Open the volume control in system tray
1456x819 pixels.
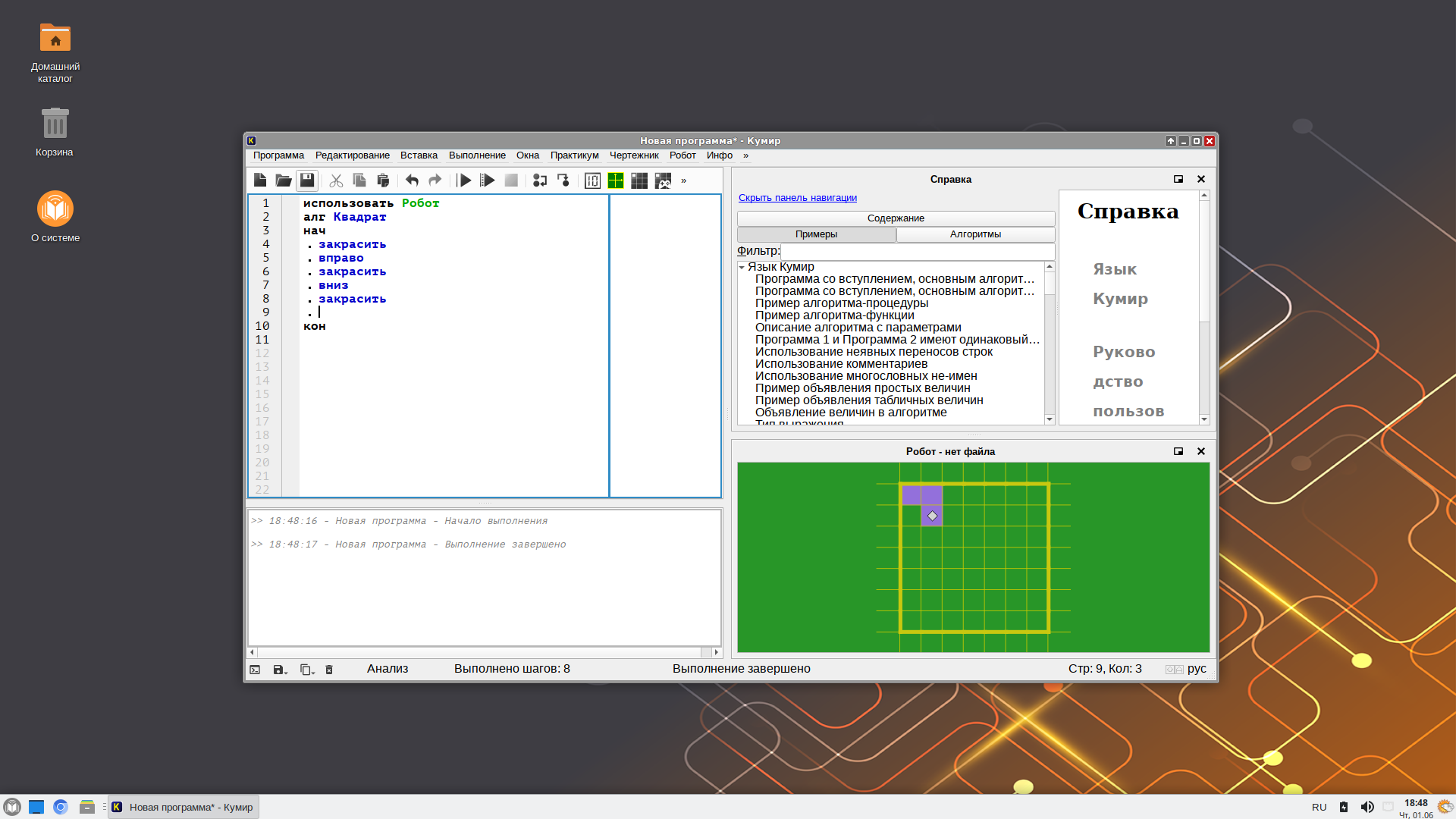tap(1367, 807)
